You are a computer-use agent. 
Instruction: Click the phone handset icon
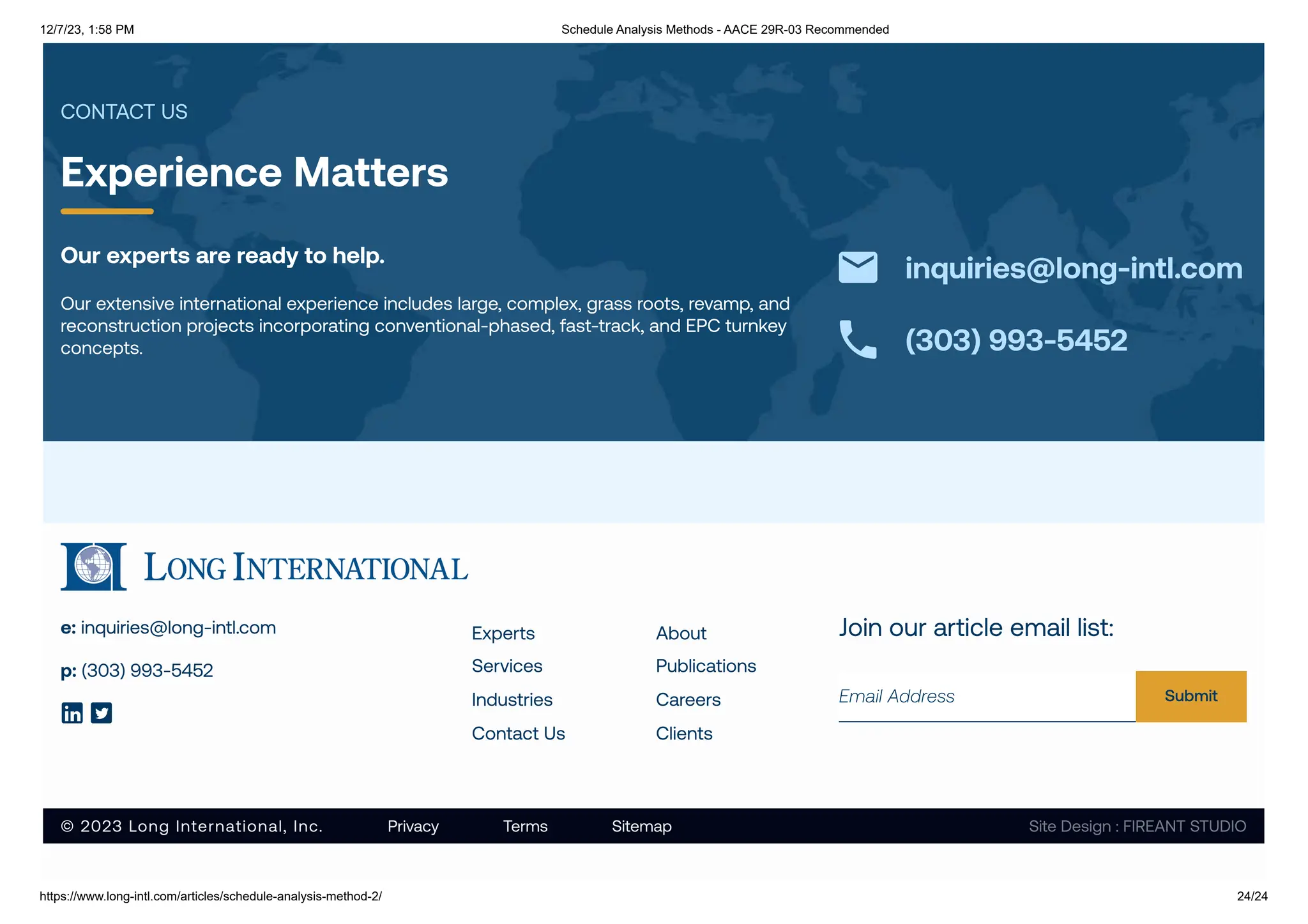(x=858, y=340)
